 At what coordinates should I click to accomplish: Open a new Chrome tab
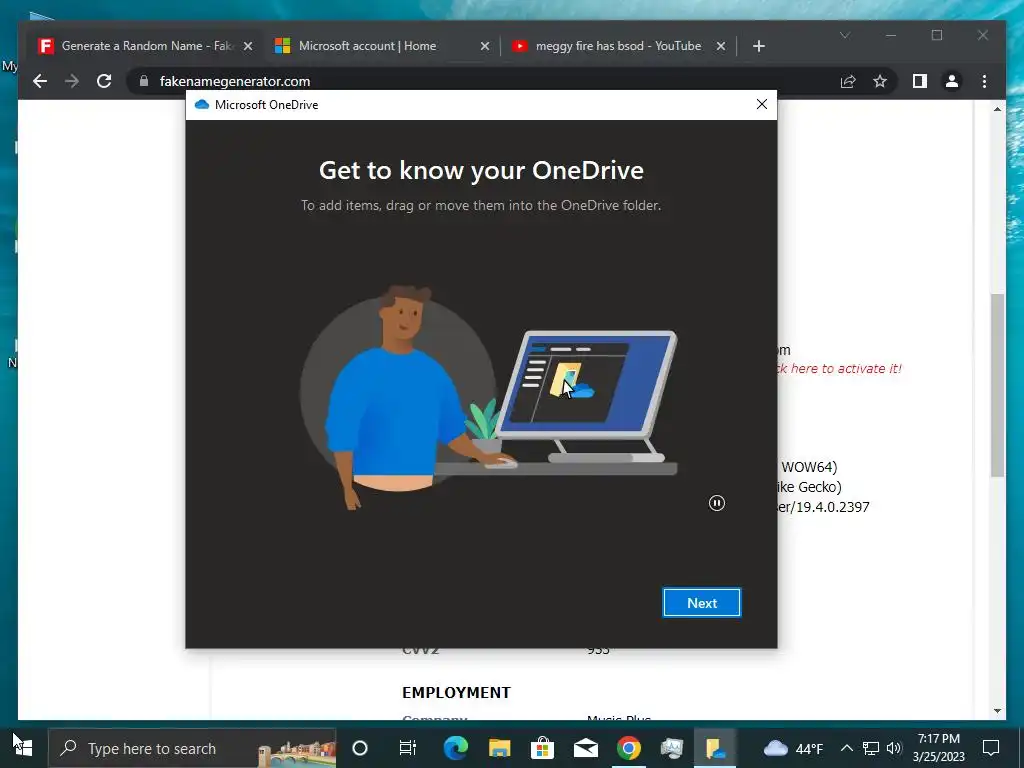tap(758, 46)
